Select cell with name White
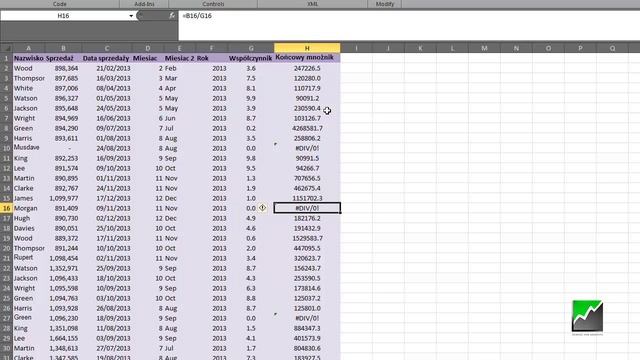The width and height of the screenshot is (640, 360). click(x=29, y=88)
